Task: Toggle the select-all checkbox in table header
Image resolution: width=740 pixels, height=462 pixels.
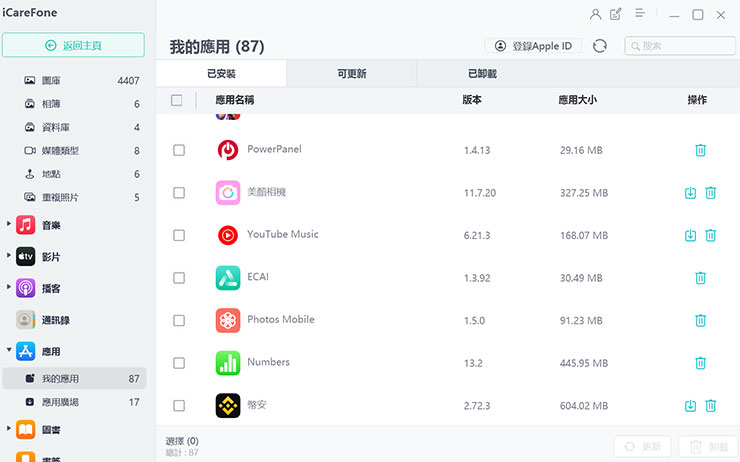Action: tap(177, 100)
